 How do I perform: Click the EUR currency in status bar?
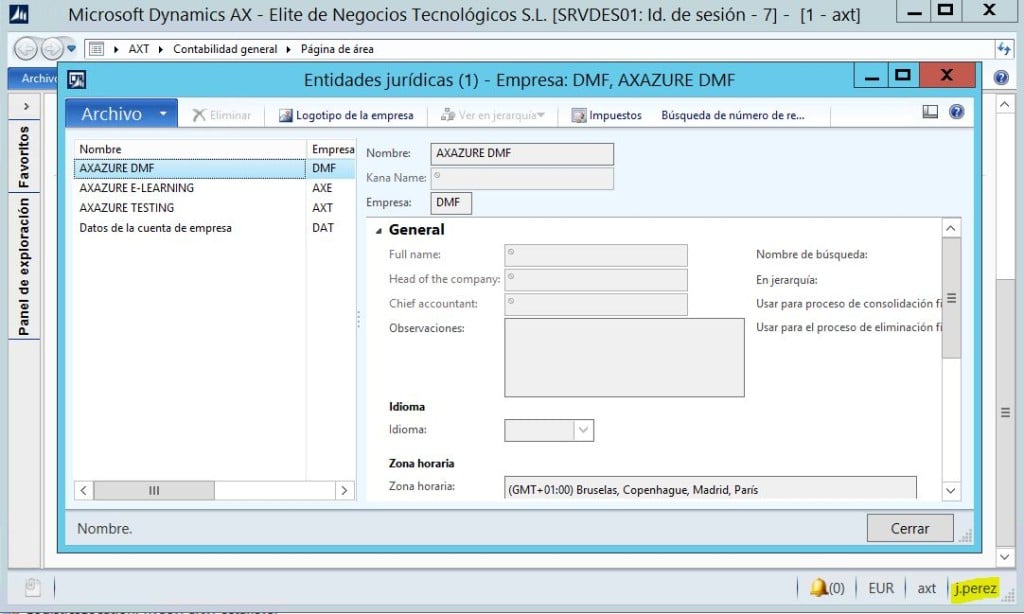tap(881, 589)
